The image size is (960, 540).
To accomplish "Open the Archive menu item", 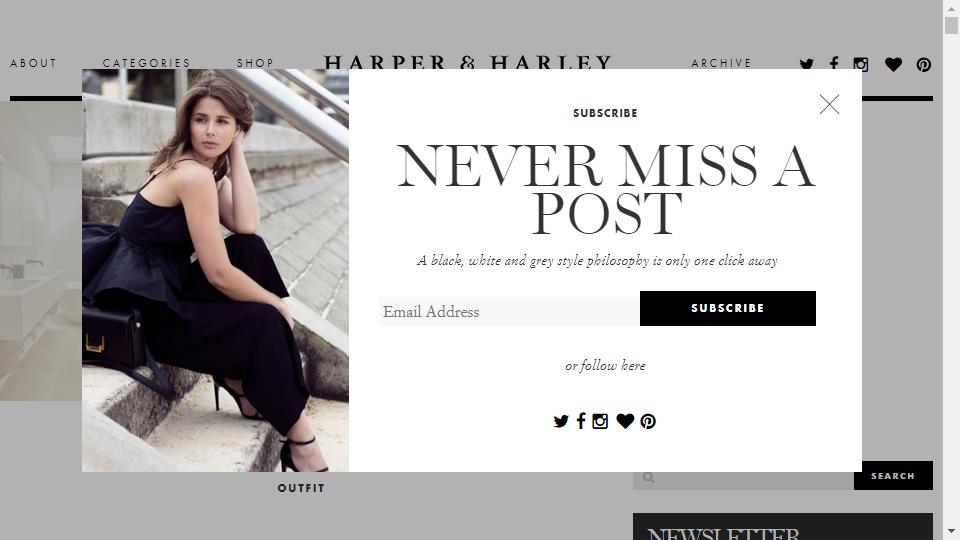I will click(721, 63).
